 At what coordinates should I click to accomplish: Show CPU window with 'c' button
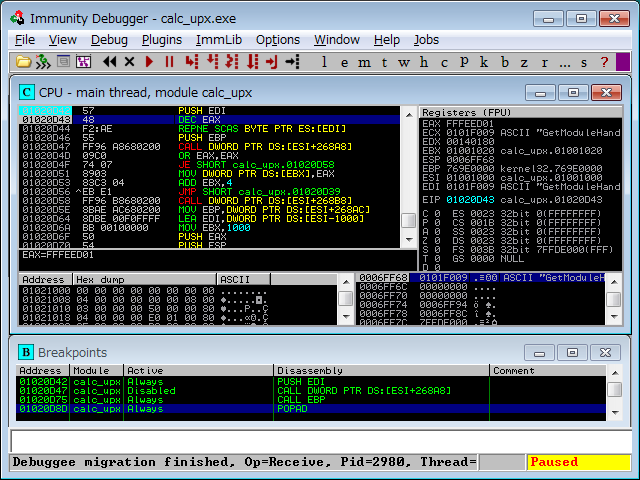[x=444, y=62]
